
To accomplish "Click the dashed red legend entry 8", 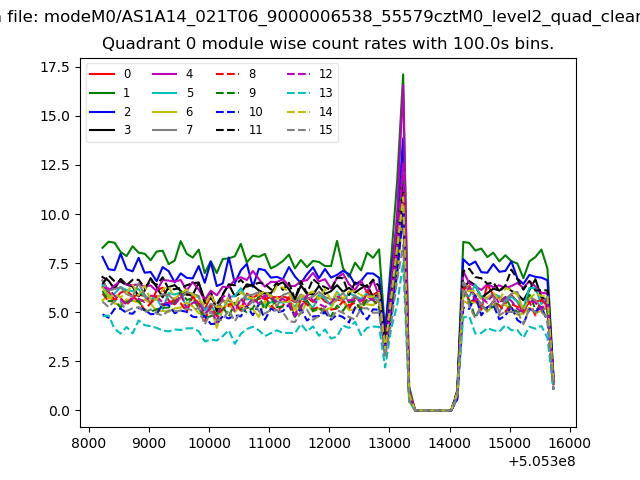I will pos(232,74).
